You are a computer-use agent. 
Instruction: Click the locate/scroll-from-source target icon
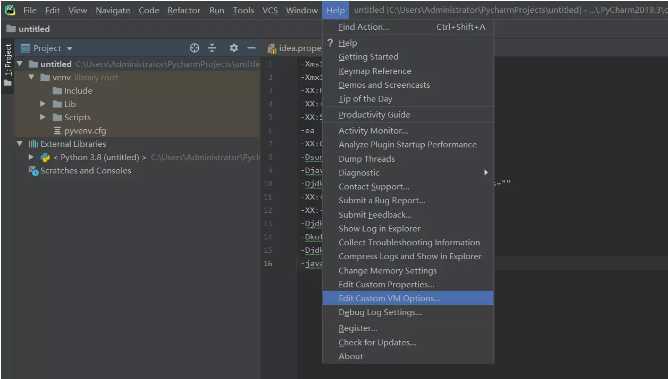pyautogui.click(x=194, y=48)
